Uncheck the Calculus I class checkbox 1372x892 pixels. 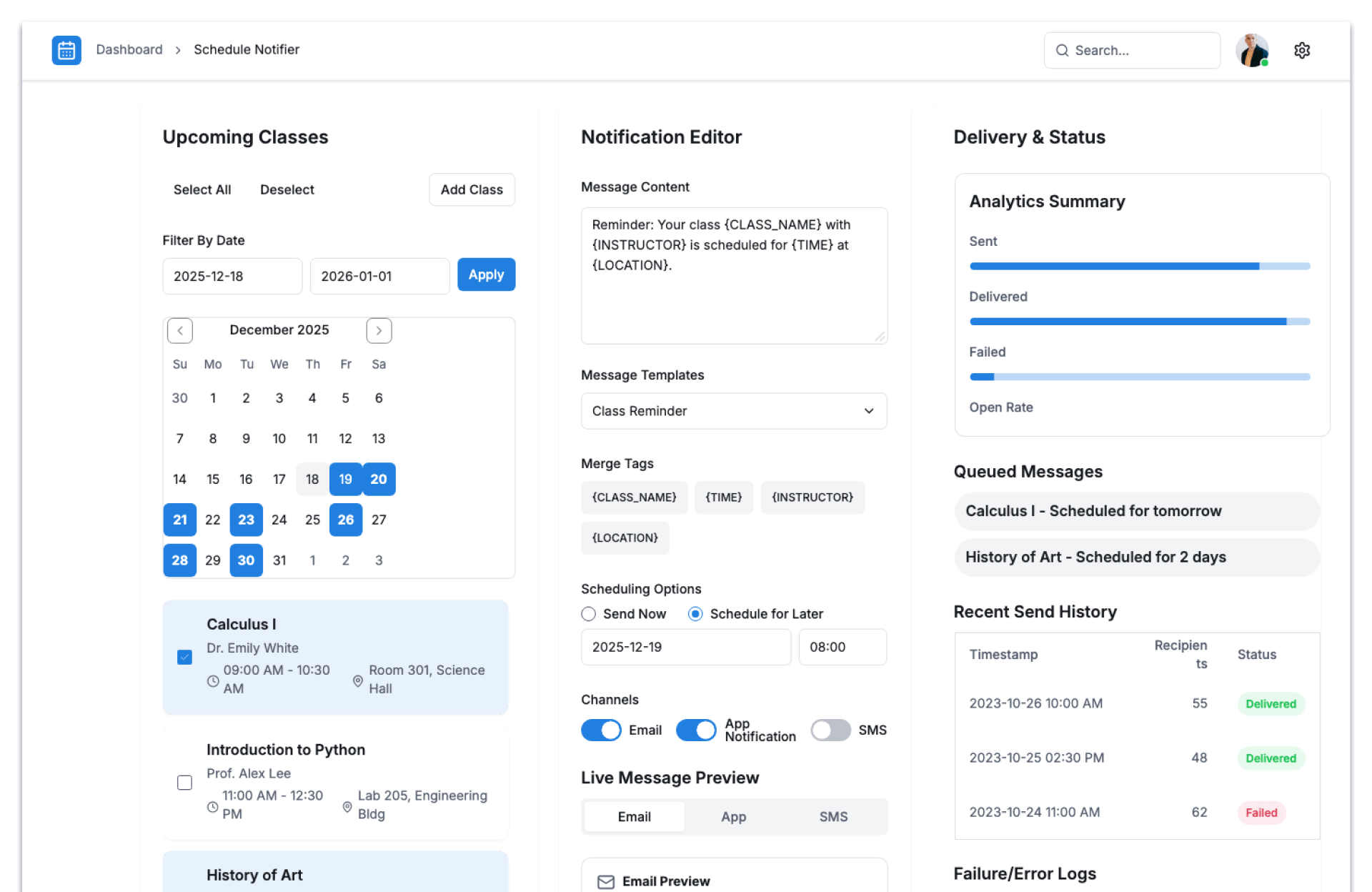184,657
